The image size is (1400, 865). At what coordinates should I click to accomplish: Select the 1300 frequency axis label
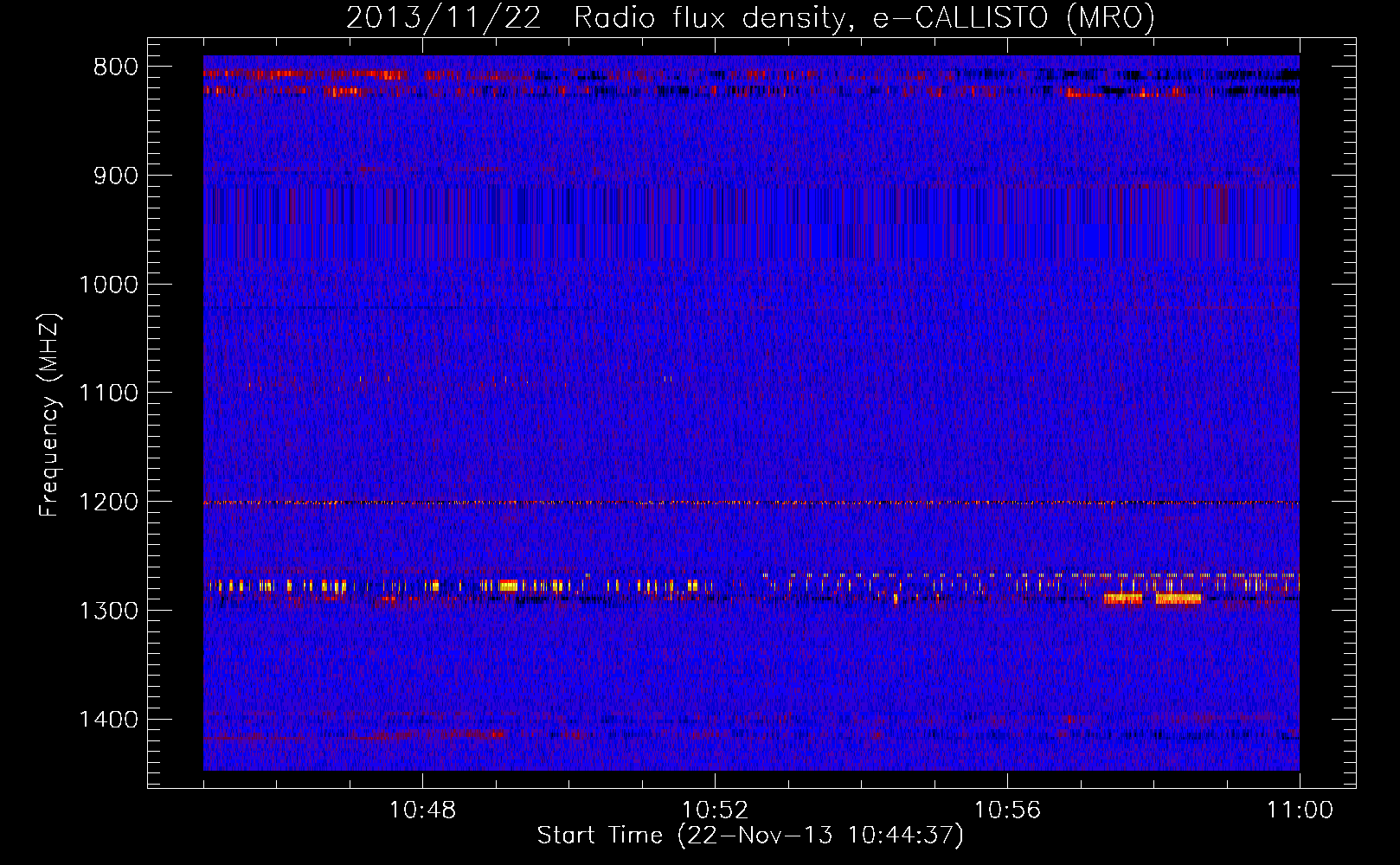click(x=109, y=611)
